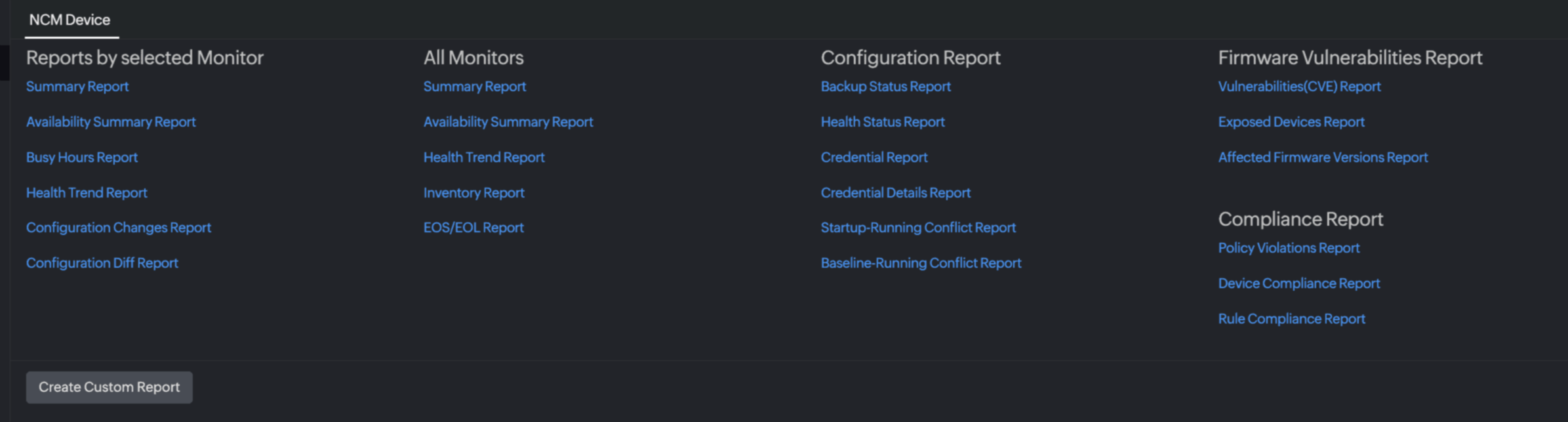Open Affected Firmware Versions Report

(x=1323, y=158)
